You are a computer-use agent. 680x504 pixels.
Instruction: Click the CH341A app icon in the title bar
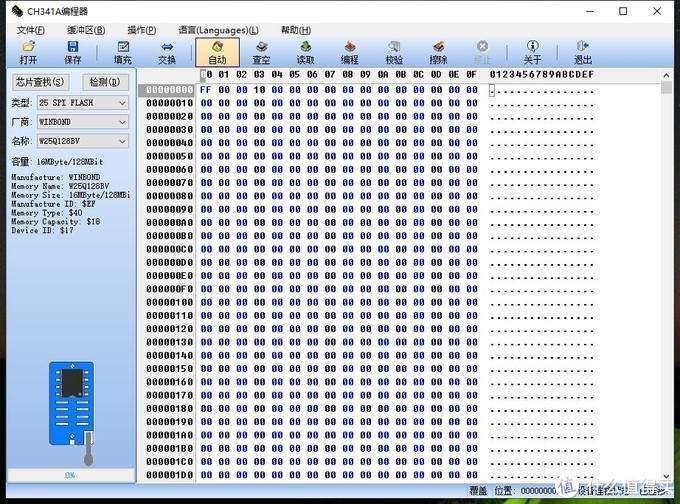[17, 11]
